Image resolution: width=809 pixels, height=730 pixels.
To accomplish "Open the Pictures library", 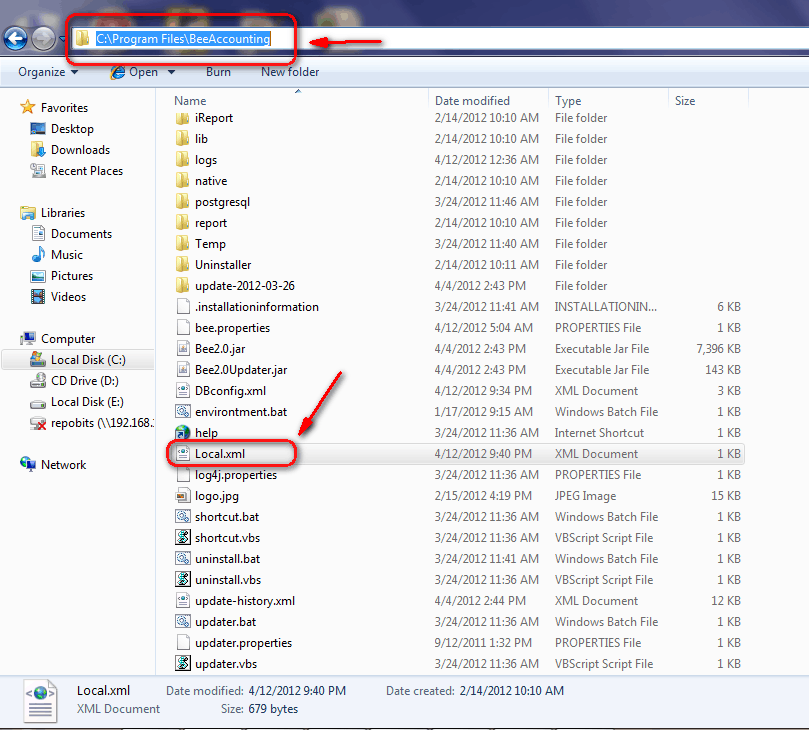I will [x=72, y=276].
